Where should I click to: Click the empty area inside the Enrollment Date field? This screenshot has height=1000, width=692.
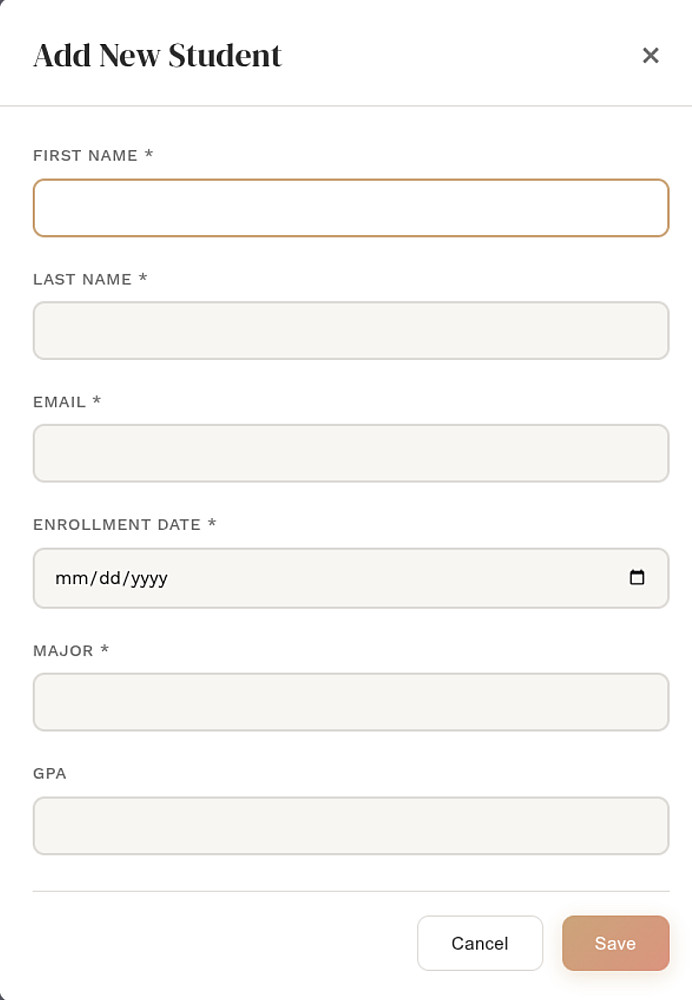(395, 578)
